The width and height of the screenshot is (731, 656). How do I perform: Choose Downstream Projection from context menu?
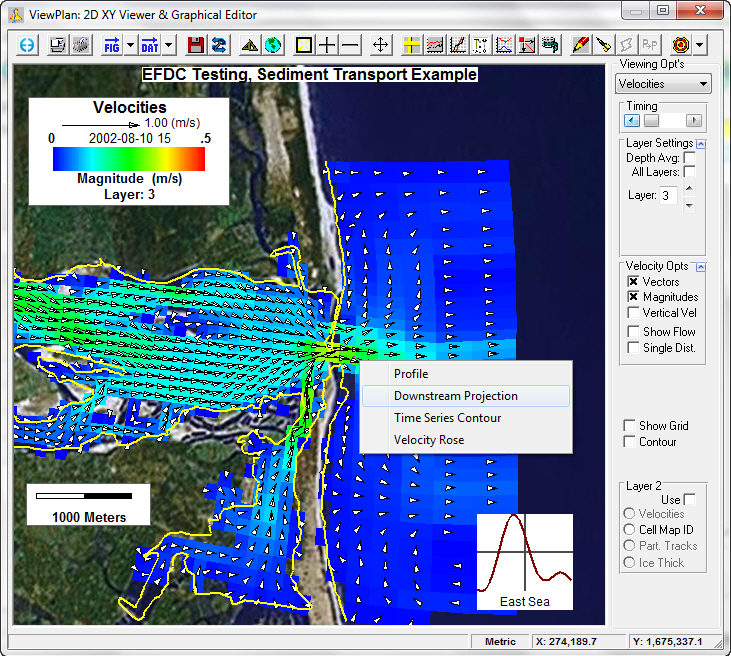pyautogui.click(x=455, y=396)
